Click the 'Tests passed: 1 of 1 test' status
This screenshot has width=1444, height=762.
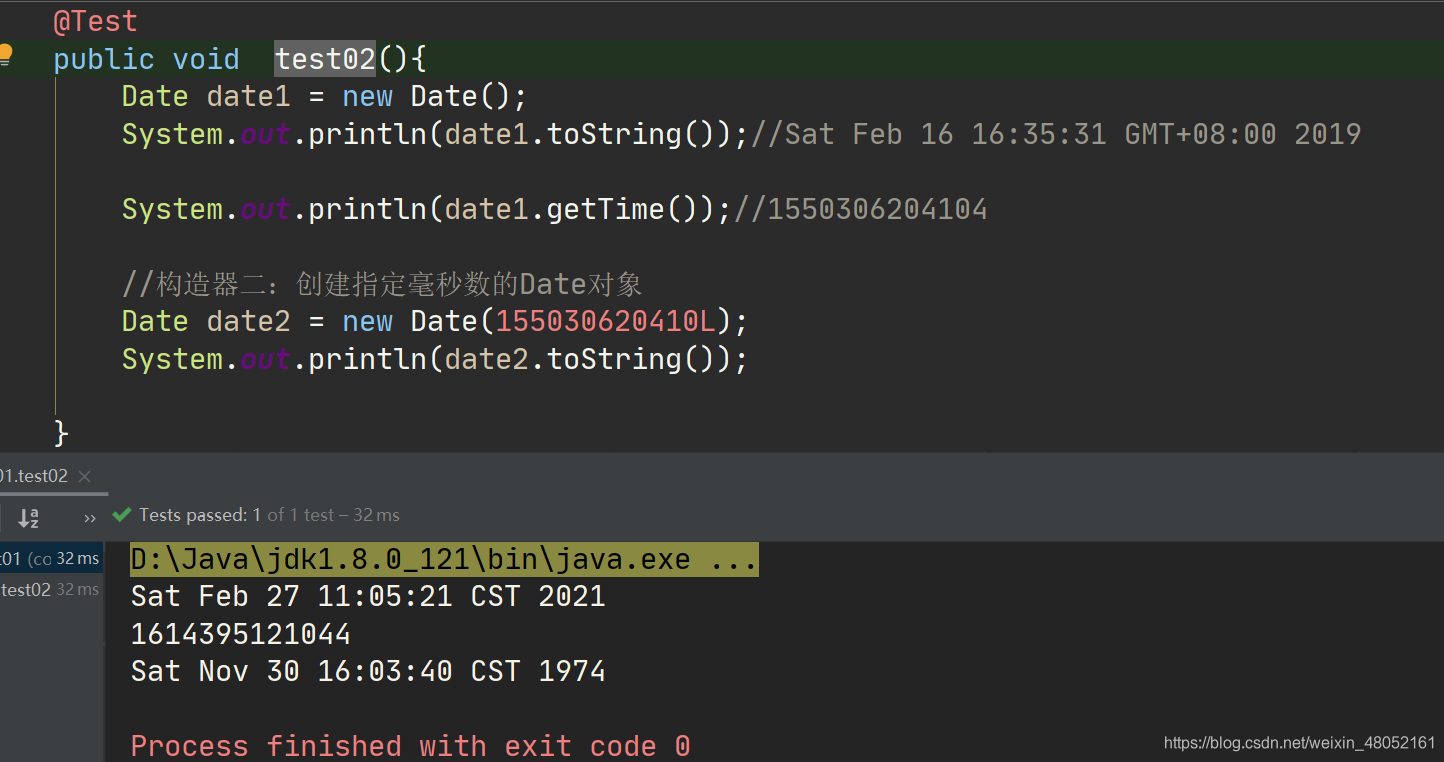tap(269, 515)
